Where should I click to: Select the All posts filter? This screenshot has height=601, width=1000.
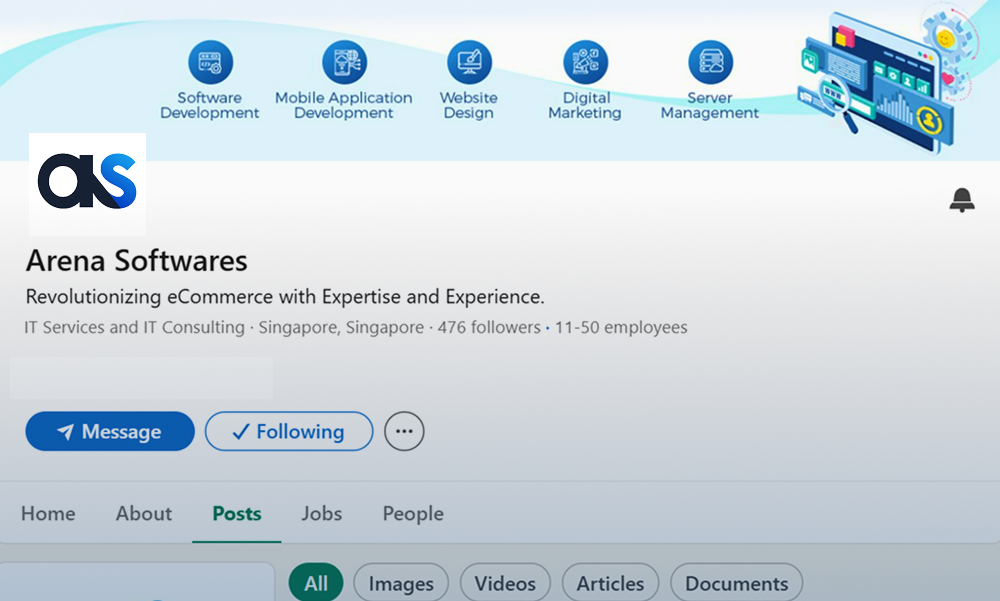click(x=316, y=583)
